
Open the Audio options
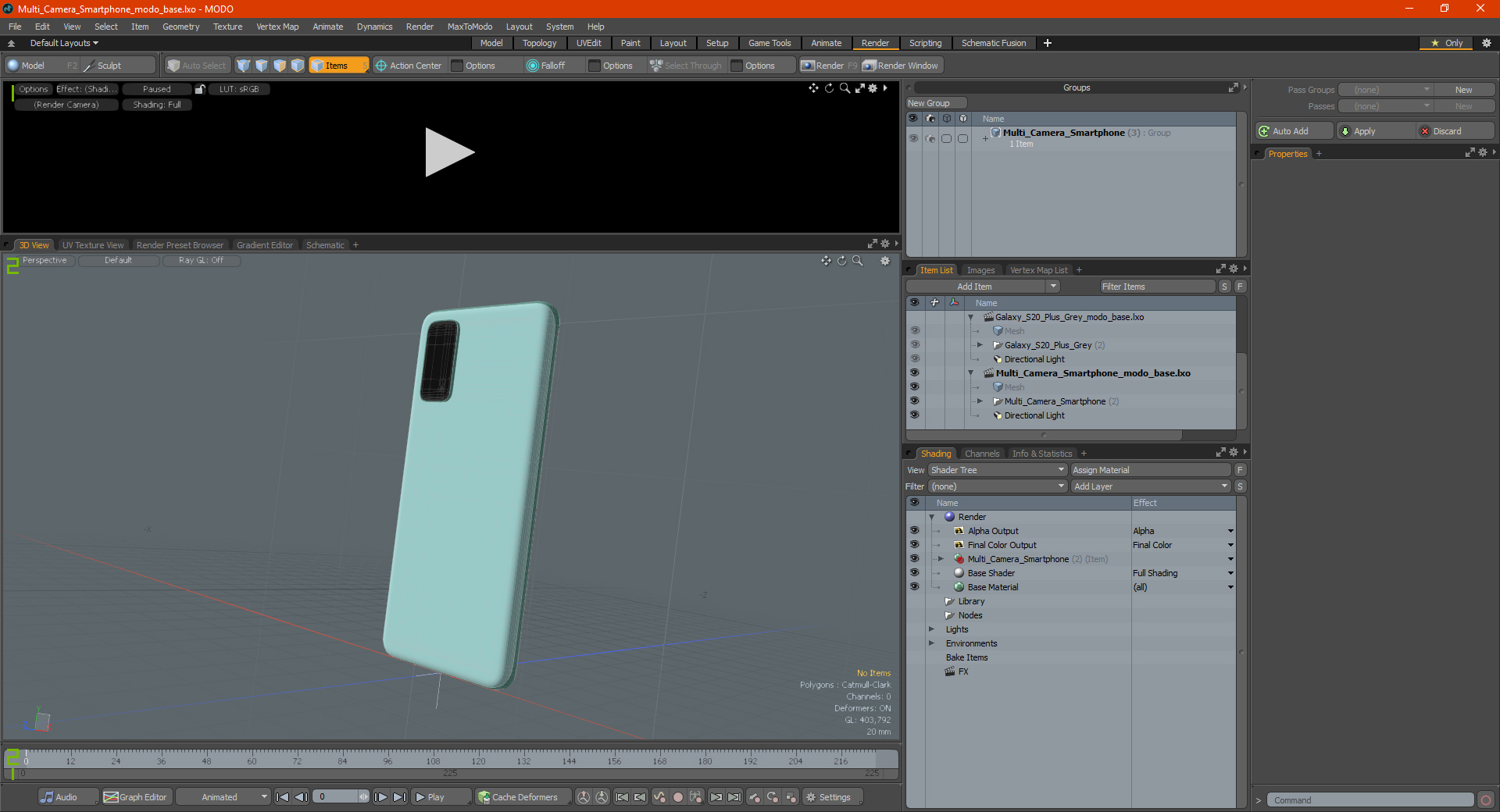(x=69, y=797)
